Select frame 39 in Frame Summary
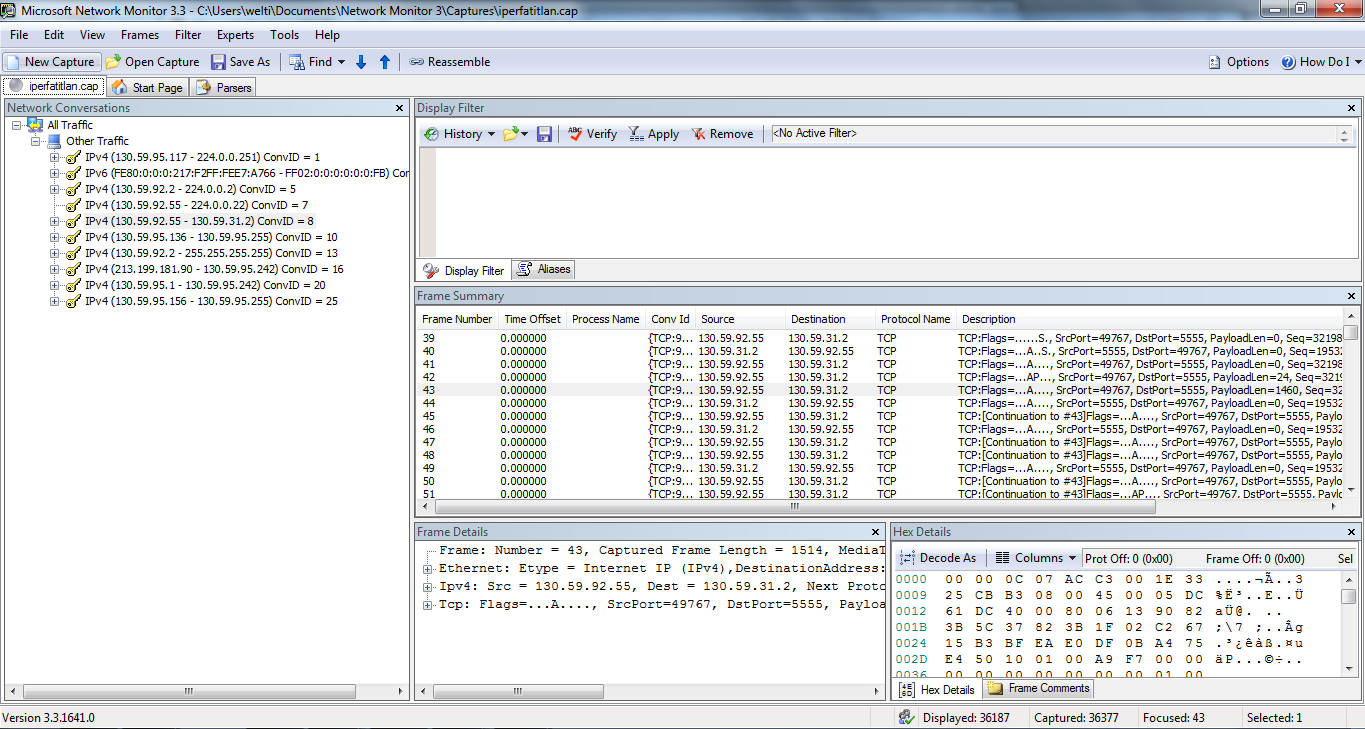The height and width of the screenshot is (729, 1365). click(880, 338)
